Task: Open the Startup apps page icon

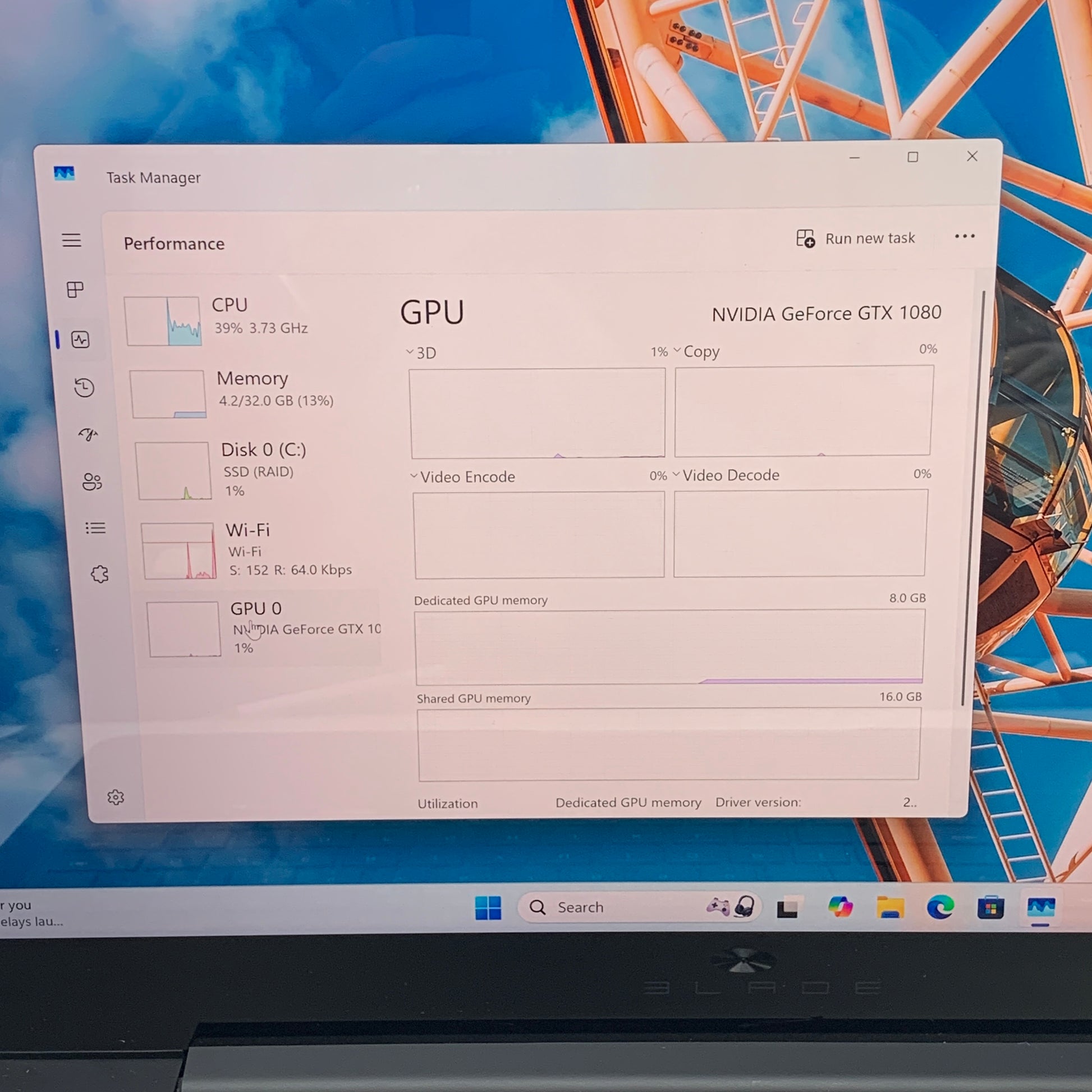Action: click(x=88, y=434)
